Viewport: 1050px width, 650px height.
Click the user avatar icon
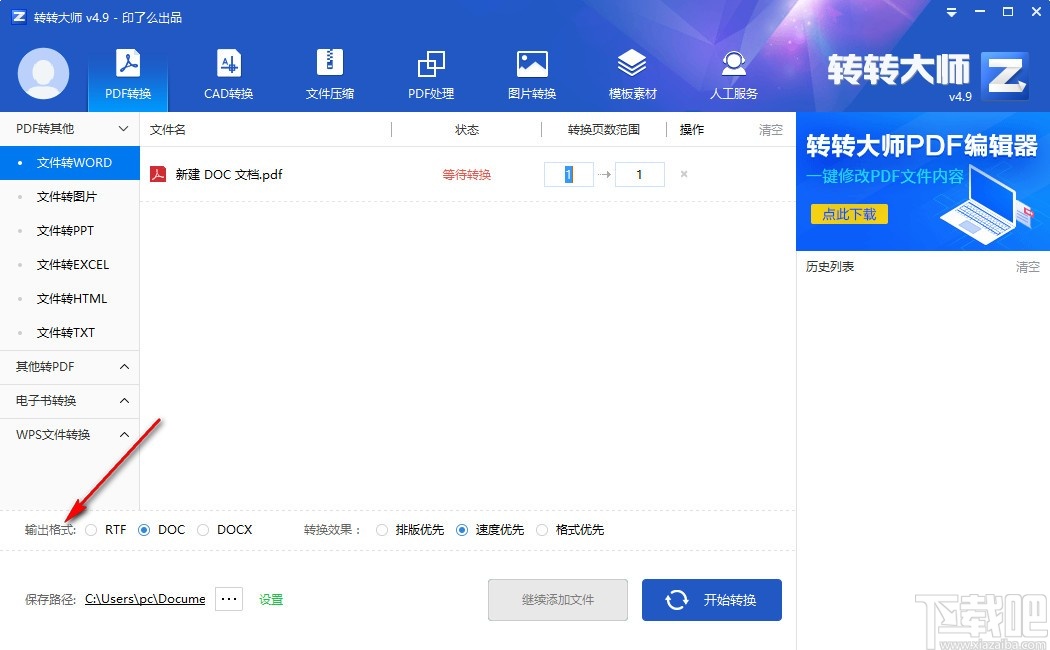point(42,74)
